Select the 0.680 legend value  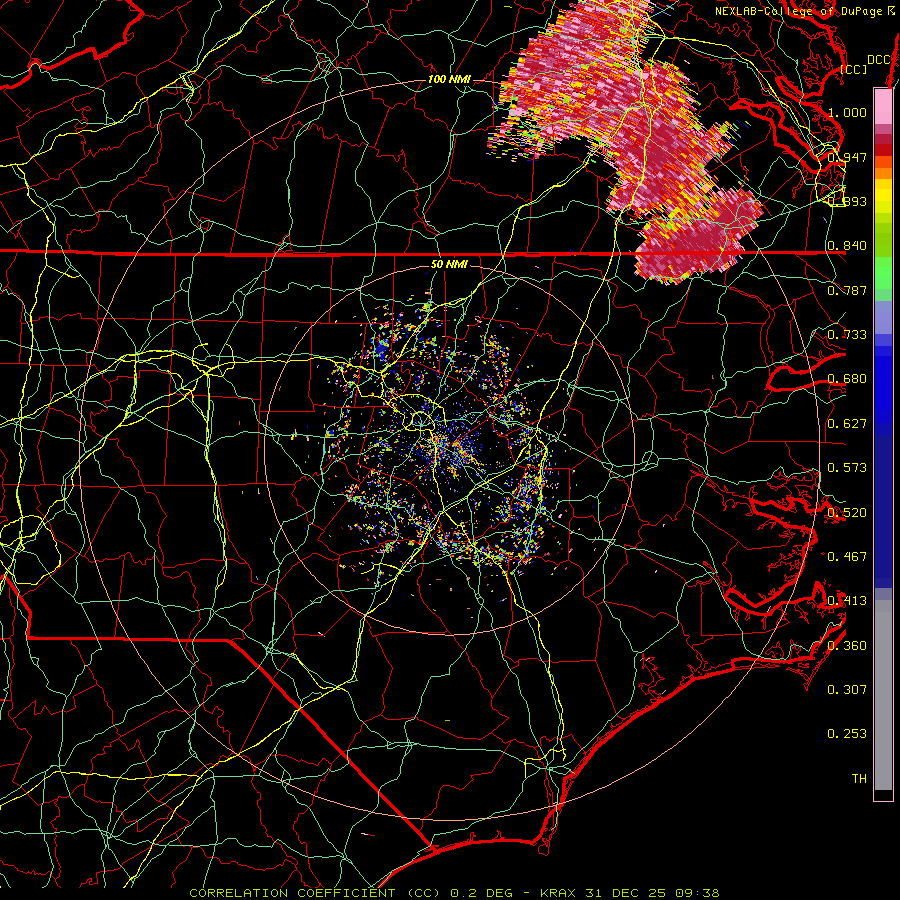coord(847,379)
